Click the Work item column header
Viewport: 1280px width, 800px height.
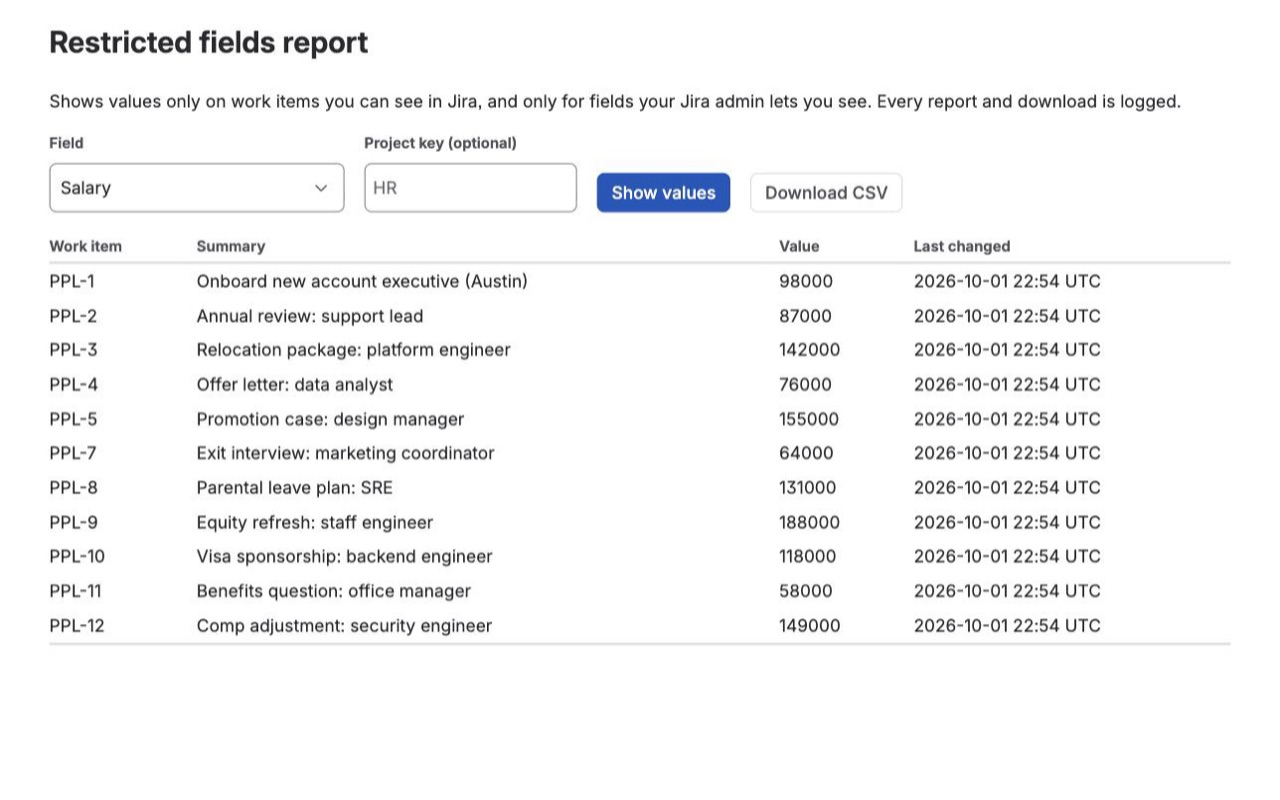(86, 246)
